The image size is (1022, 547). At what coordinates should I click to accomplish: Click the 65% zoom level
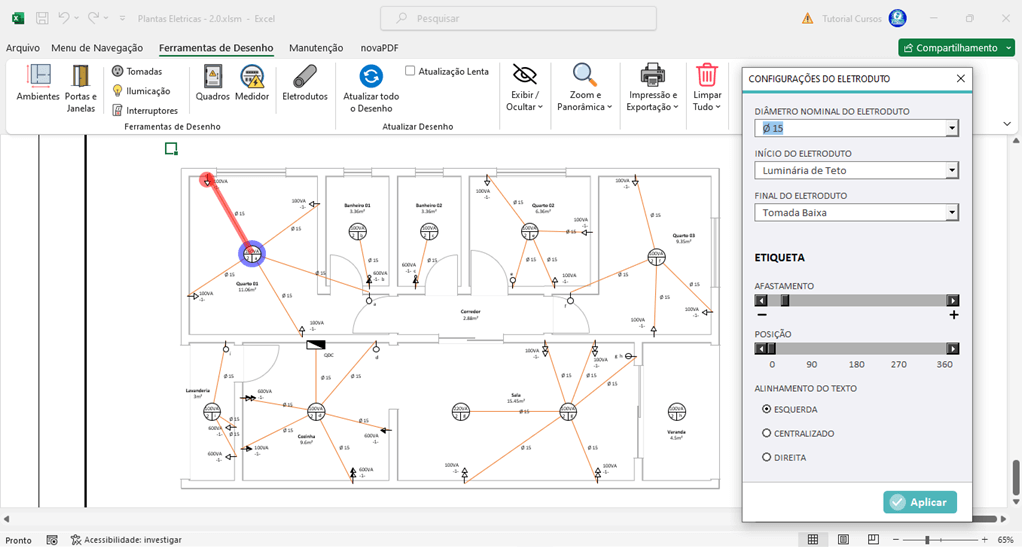click(1004, 540)
